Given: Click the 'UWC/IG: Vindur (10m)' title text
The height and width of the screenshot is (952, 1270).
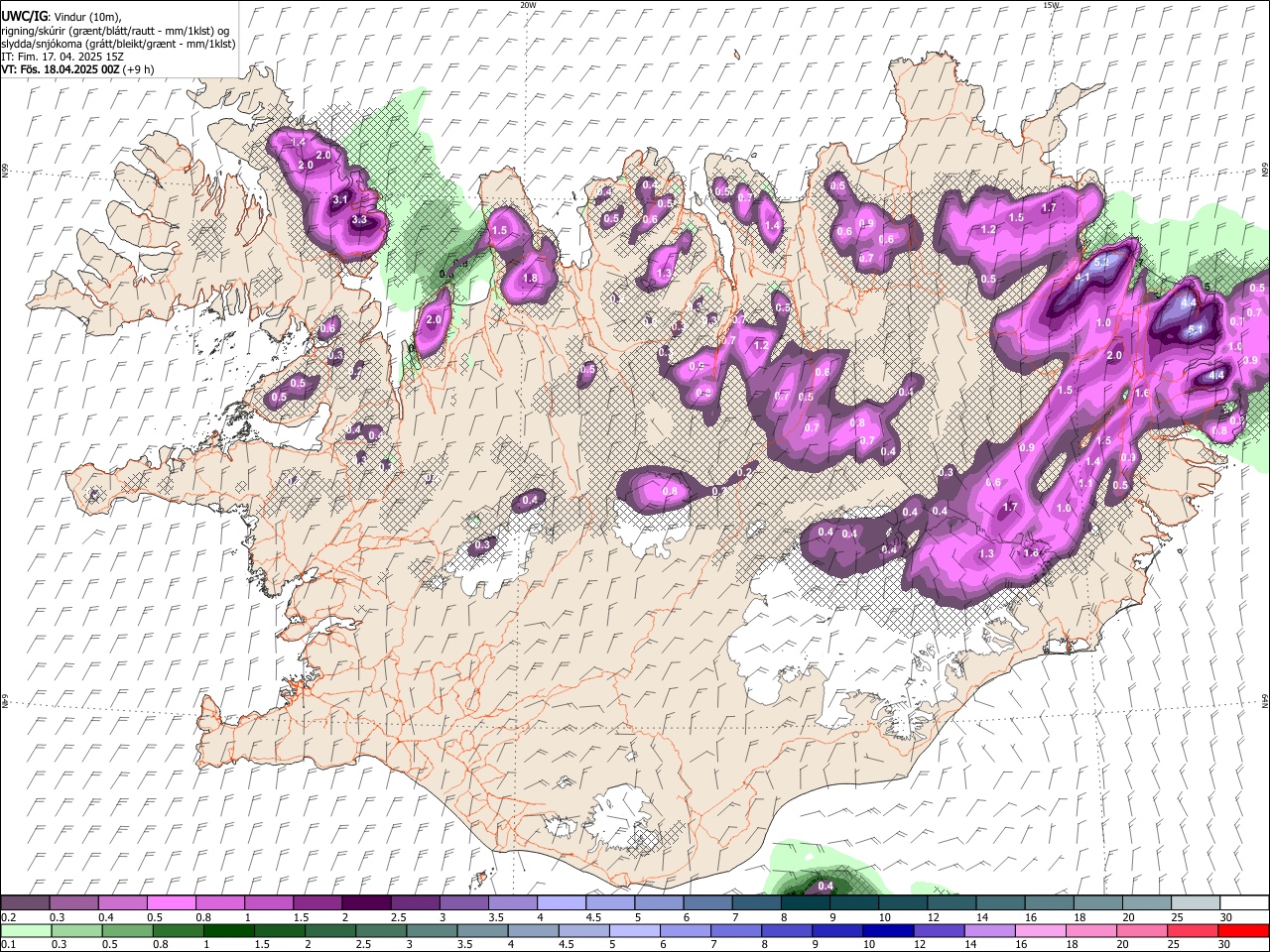Looking at the screenshot, I should pos(62,16).
